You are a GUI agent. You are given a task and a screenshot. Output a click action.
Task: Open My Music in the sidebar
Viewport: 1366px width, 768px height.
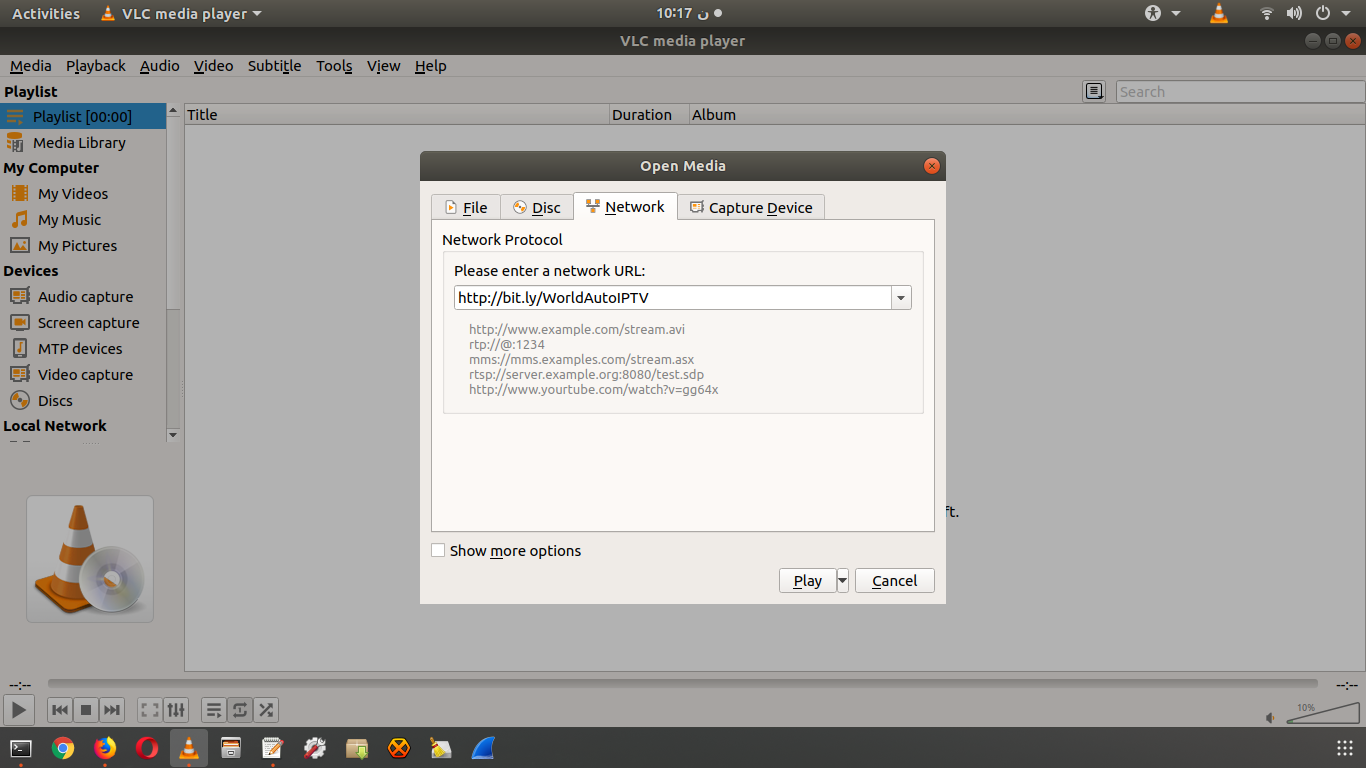(83, 220)
